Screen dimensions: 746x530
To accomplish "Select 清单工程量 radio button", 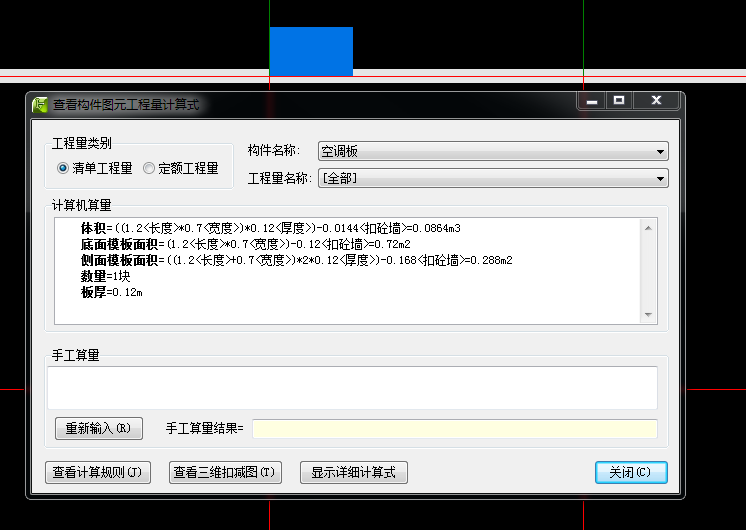I will coord(95,168).
